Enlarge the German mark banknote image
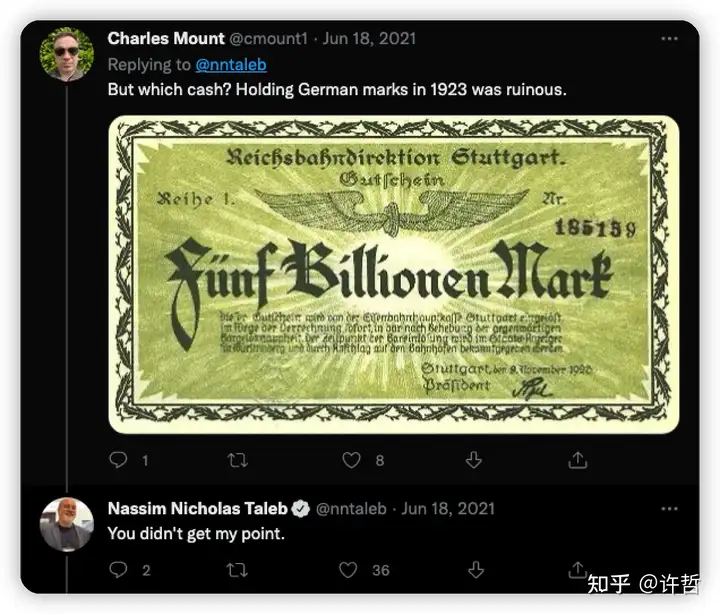This screenshot has width=720, height=614. point(393,274)
